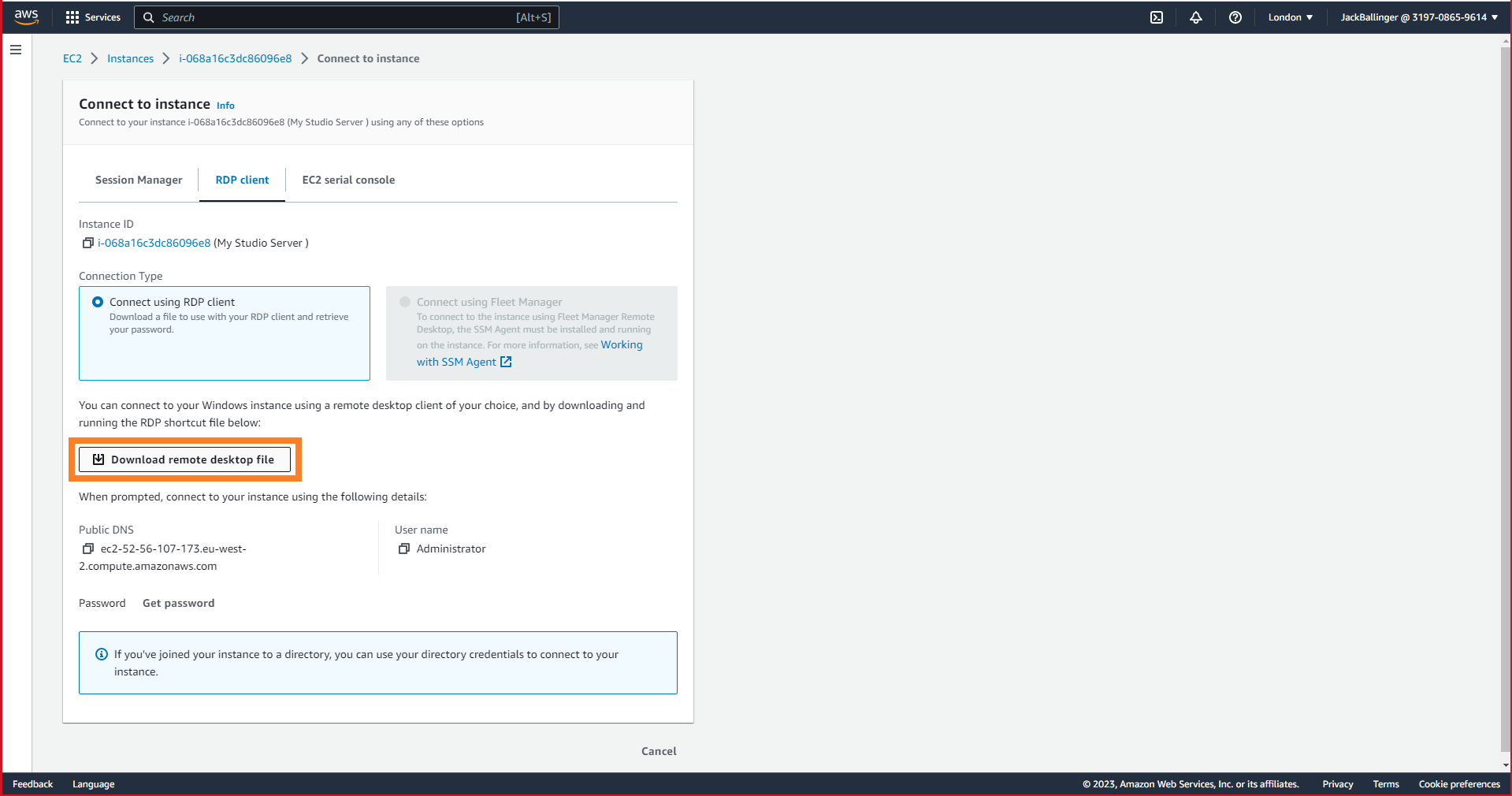Click Get password
1512x796 pixels.
point(178,603)
